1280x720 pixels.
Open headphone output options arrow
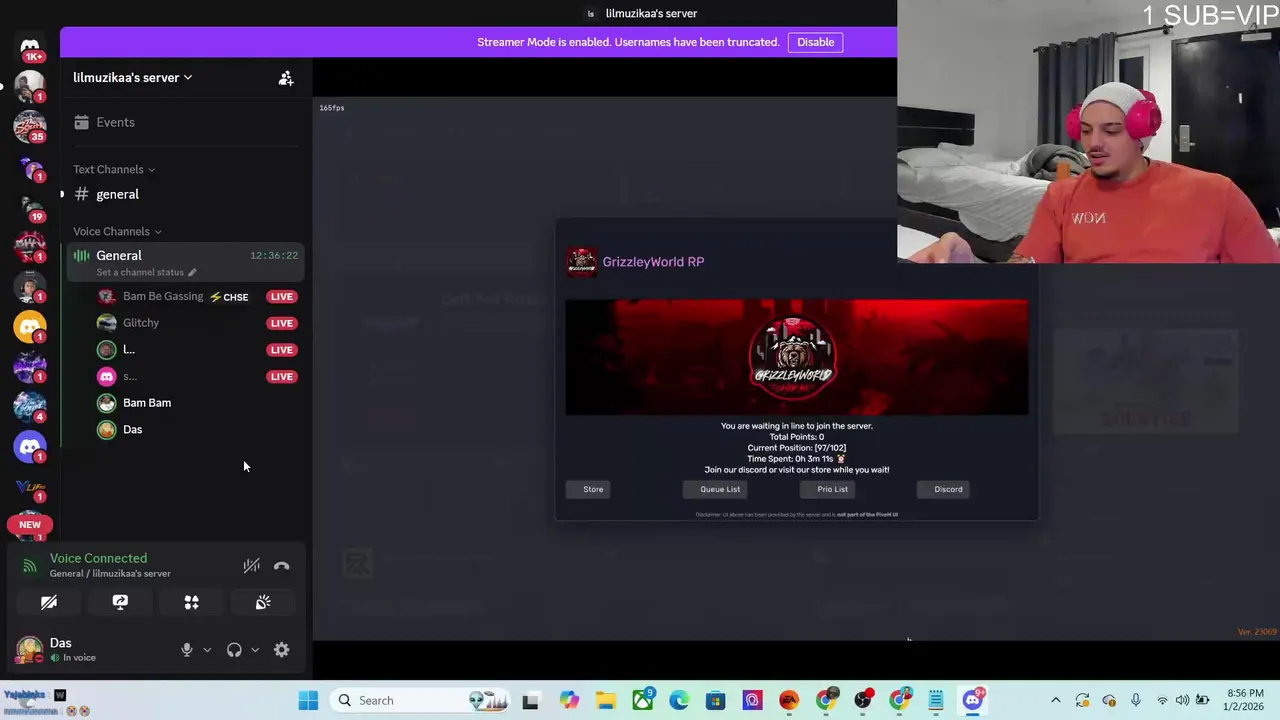click(255, 650)
